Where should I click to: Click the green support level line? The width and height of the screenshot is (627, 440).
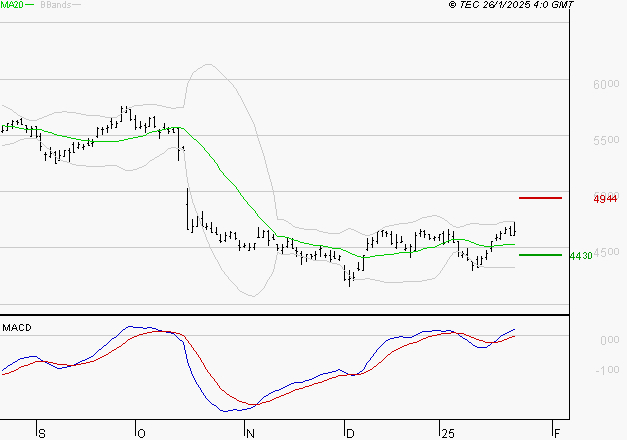point(540,255)
